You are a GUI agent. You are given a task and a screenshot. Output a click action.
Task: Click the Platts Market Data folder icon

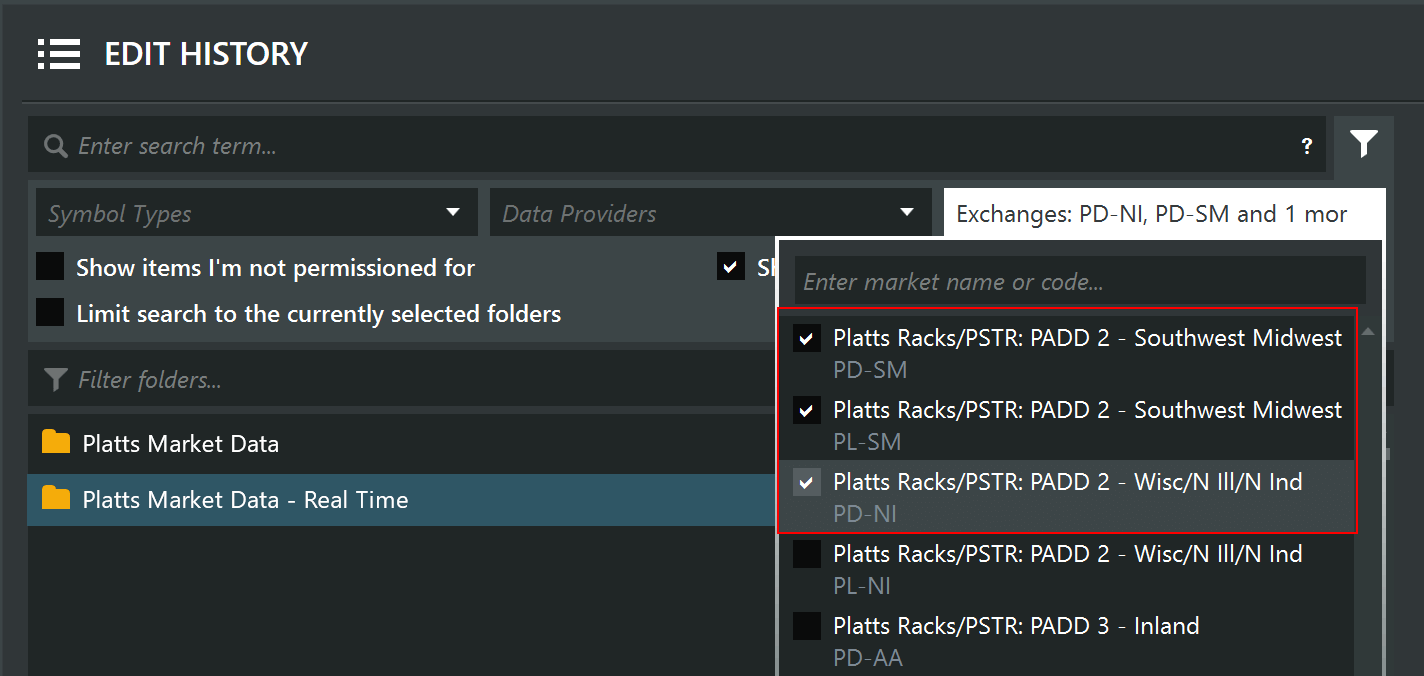(x=56, y=442)
